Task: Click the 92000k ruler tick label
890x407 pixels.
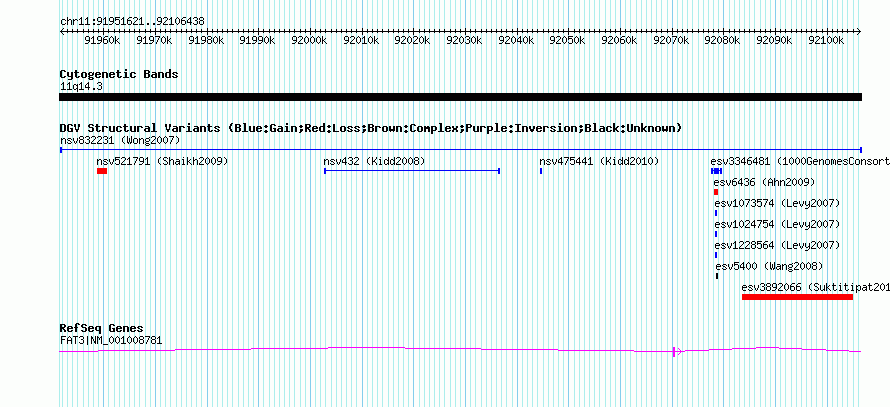Action: pos(309,41)
